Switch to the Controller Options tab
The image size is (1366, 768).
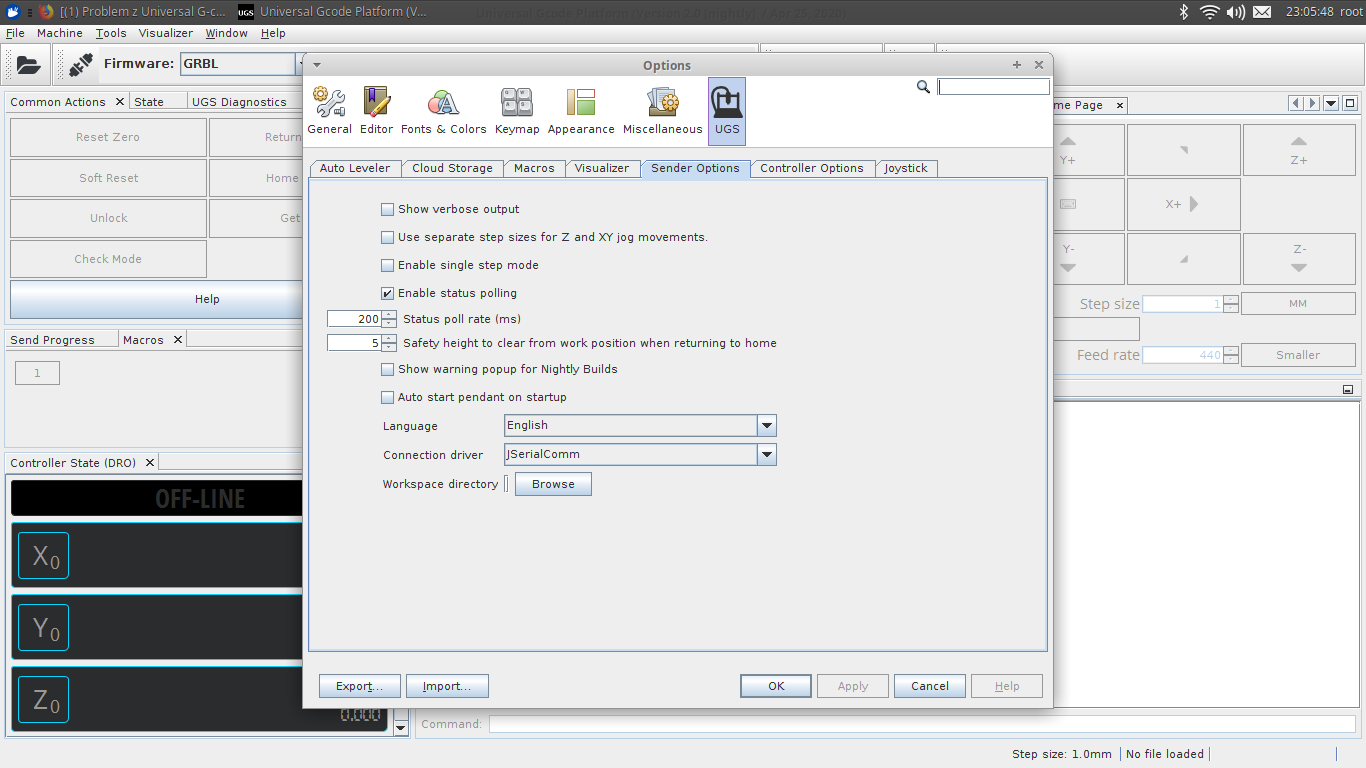point(812,168)
